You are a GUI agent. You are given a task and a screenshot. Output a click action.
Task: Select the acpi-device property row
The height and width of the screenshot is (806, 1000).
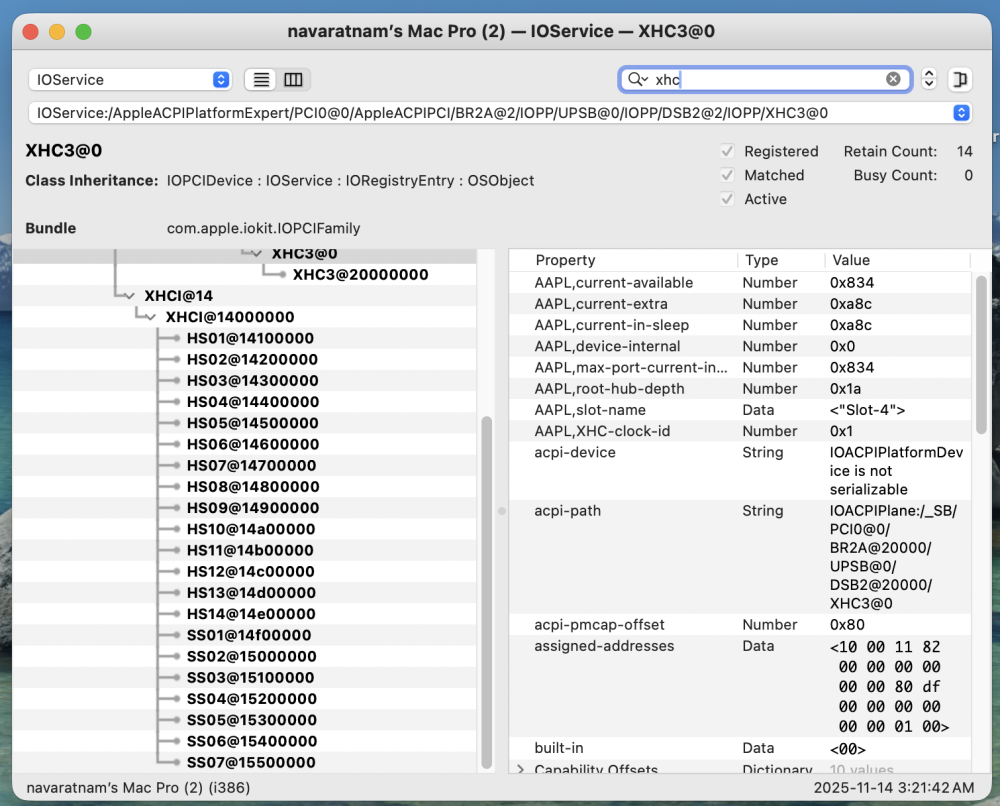740,471
